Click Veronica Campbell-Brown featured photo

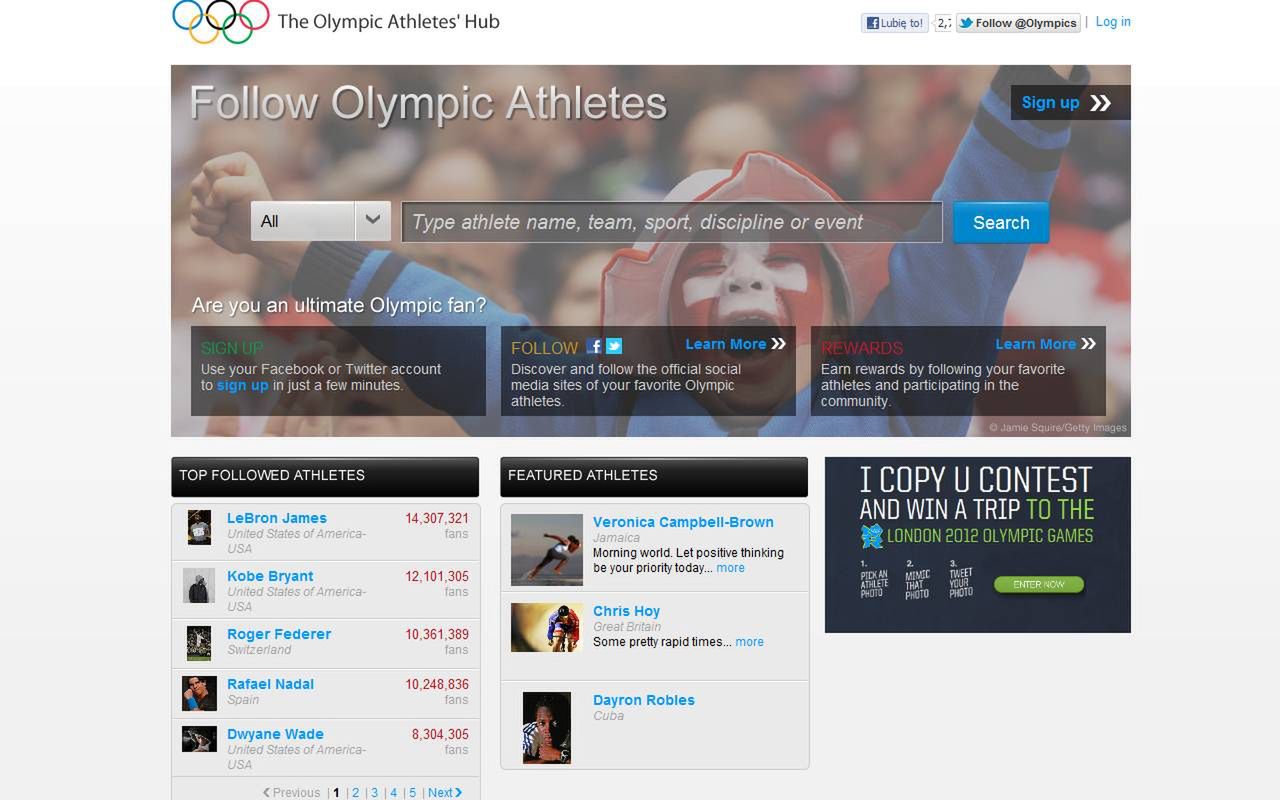point(547,549)
